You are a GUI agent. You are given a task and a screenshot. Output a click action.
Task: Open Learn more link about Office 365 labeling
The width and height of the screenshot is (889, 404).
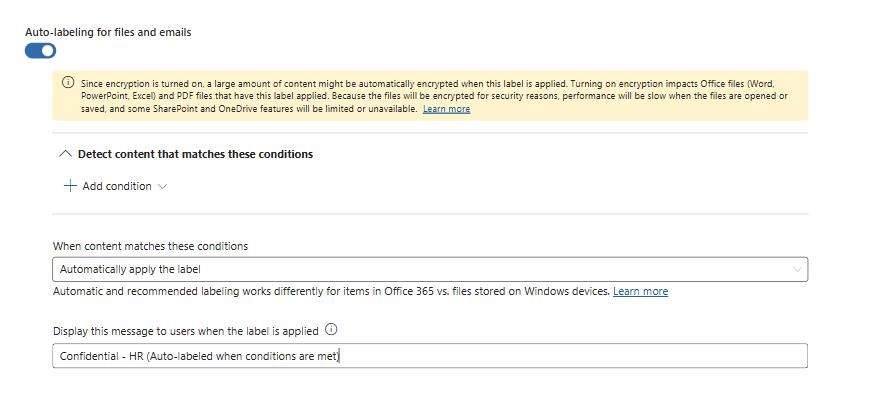[640, 291]
